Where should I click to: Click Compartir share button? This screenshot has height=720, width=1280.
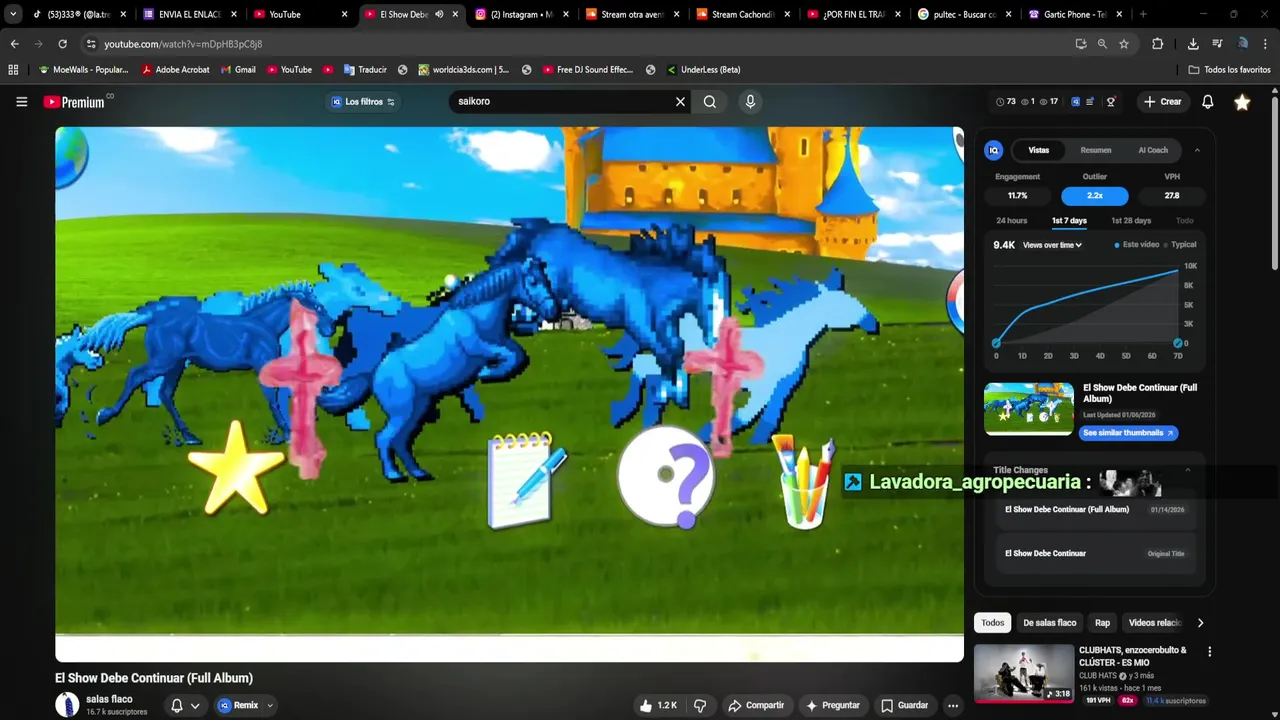[756, 705]
